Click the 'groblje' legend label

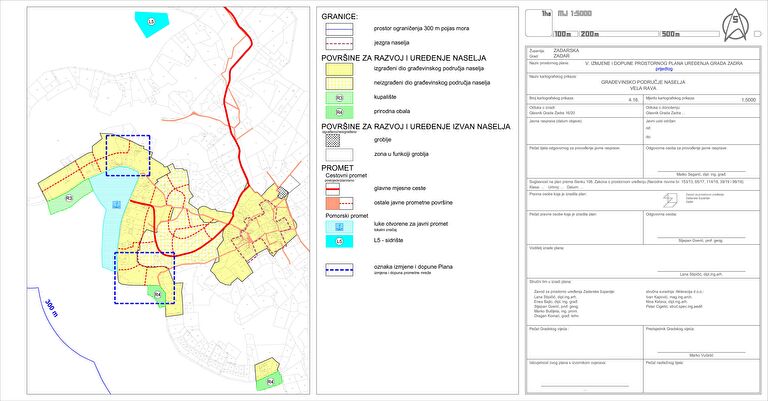(x=383, y=140)
